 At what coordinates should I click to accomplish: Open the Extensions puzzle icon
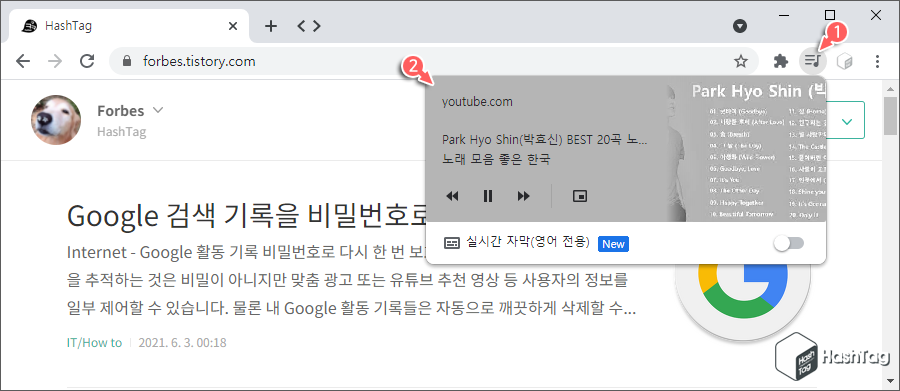[781, 61]
